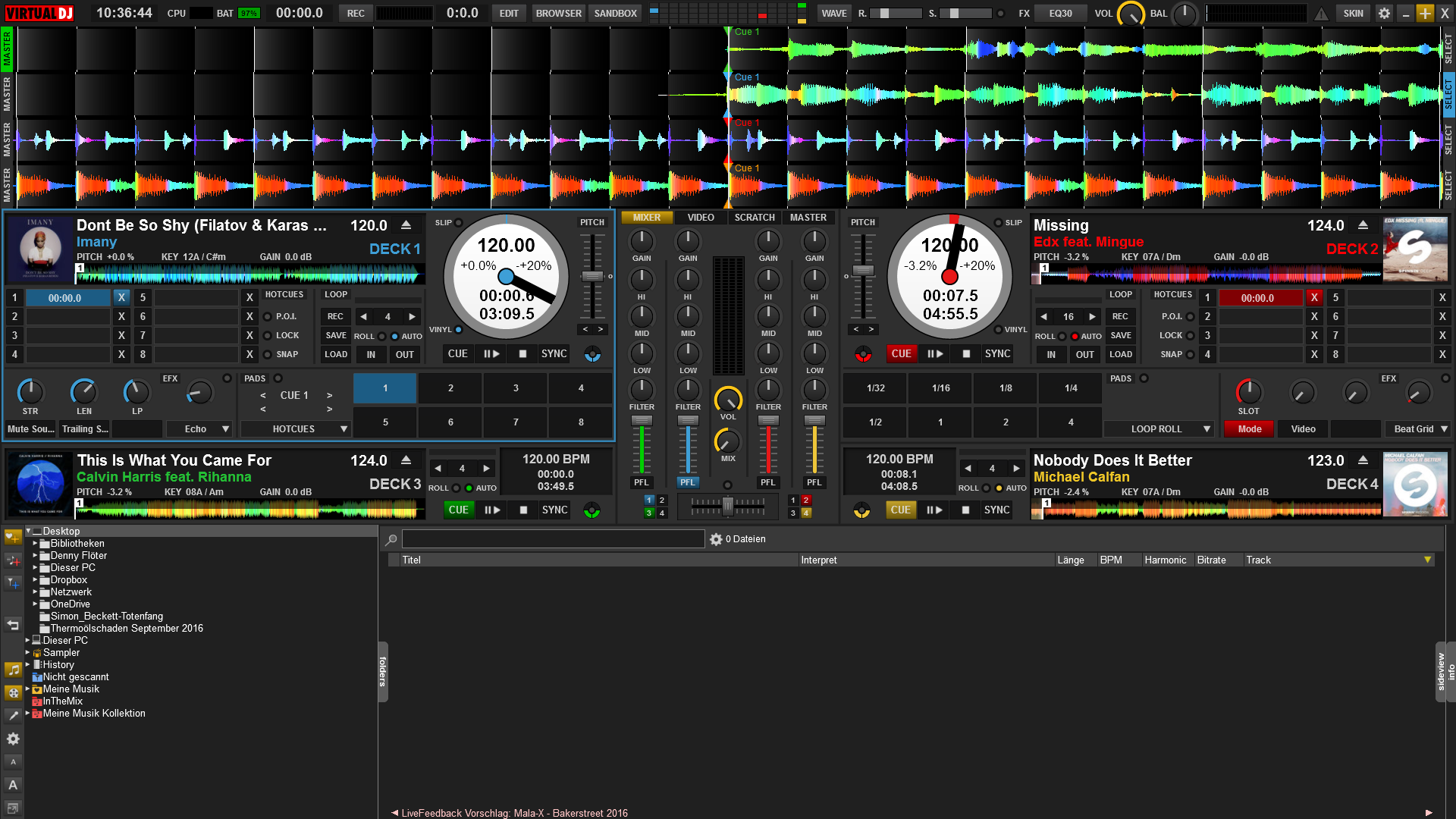Expand the Dropbox folder
1456x819 pixels.
click(x=35, y=580)
